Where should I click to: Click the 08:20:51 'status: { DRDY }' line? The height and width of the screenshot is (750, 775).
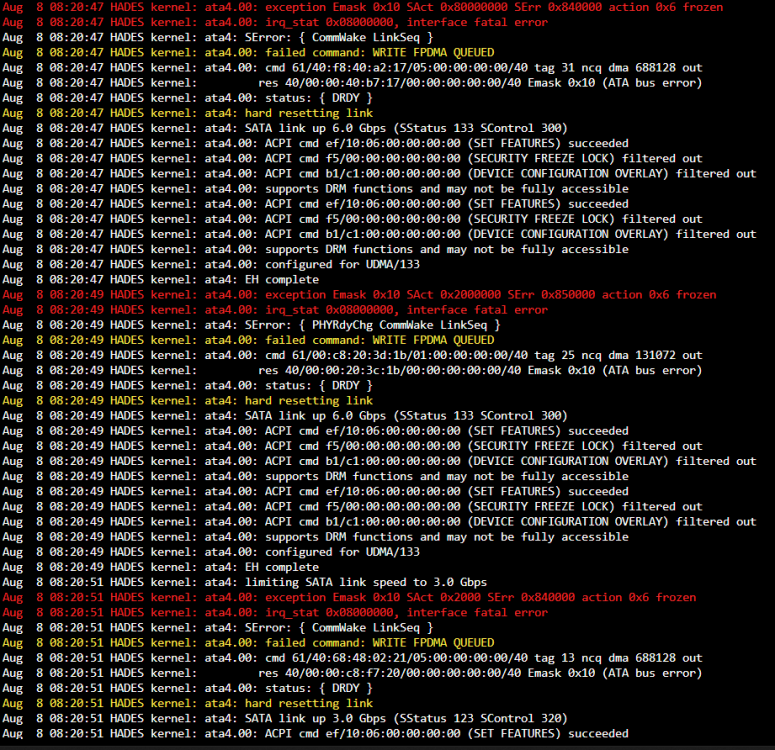click(x=187, y=688)
